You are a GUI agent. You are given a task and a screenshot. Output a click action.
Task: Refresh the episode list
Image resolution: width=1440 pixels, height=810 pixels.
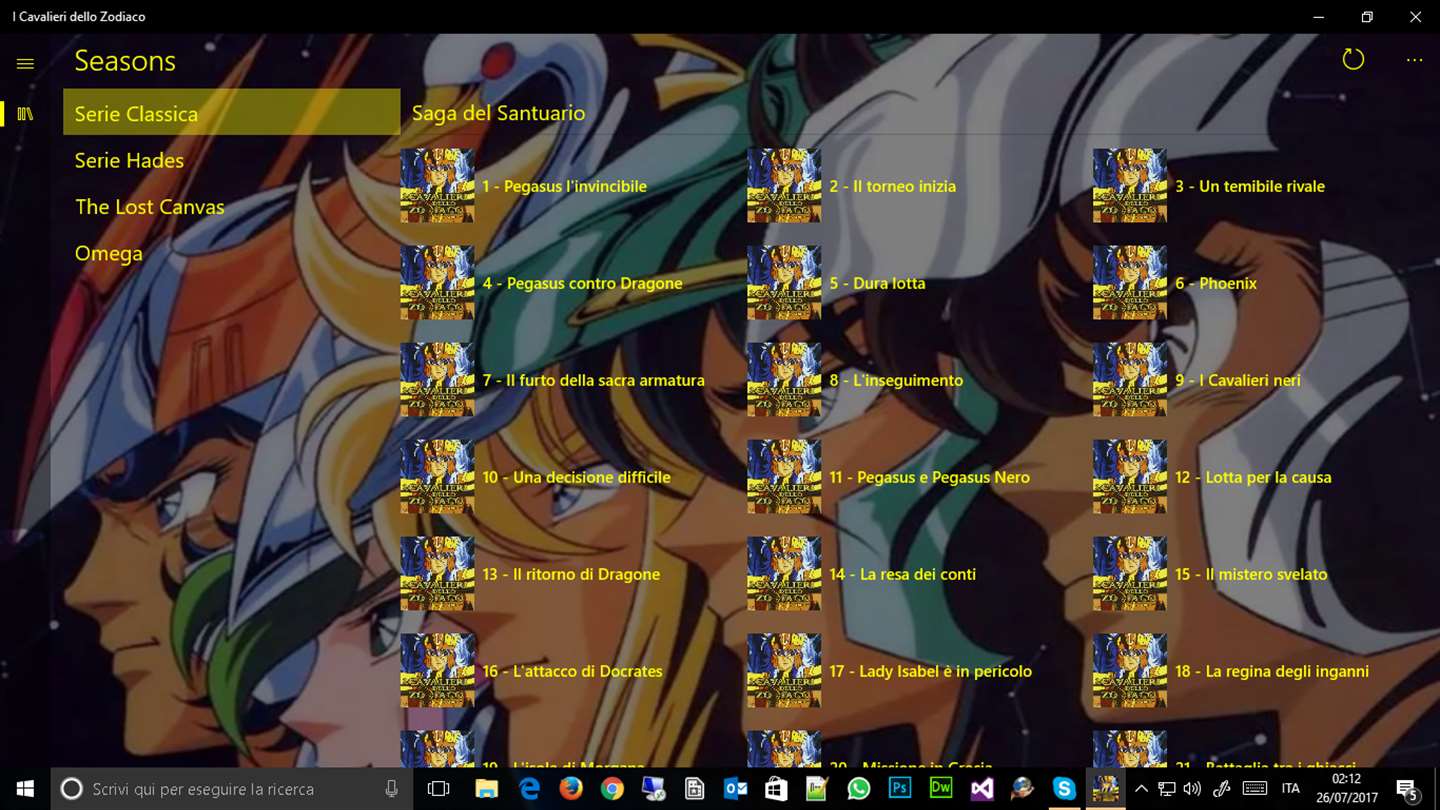1353,60
